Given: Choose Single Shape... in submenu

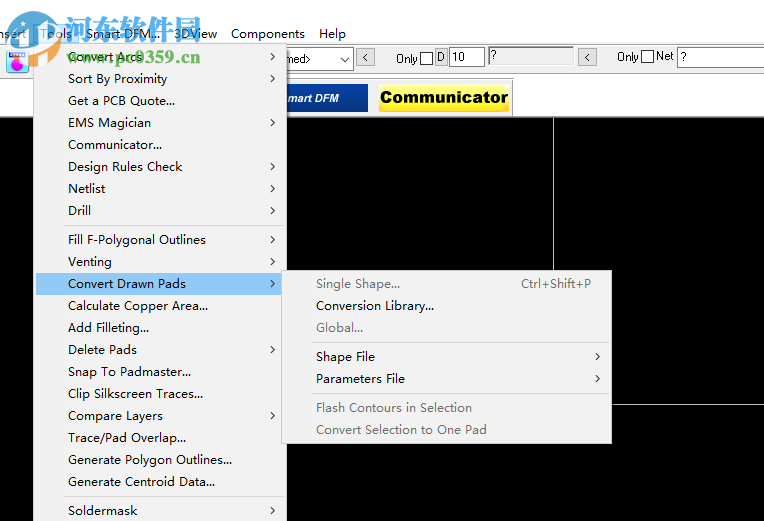Looking at the screenshot, I should coord(446,284).
